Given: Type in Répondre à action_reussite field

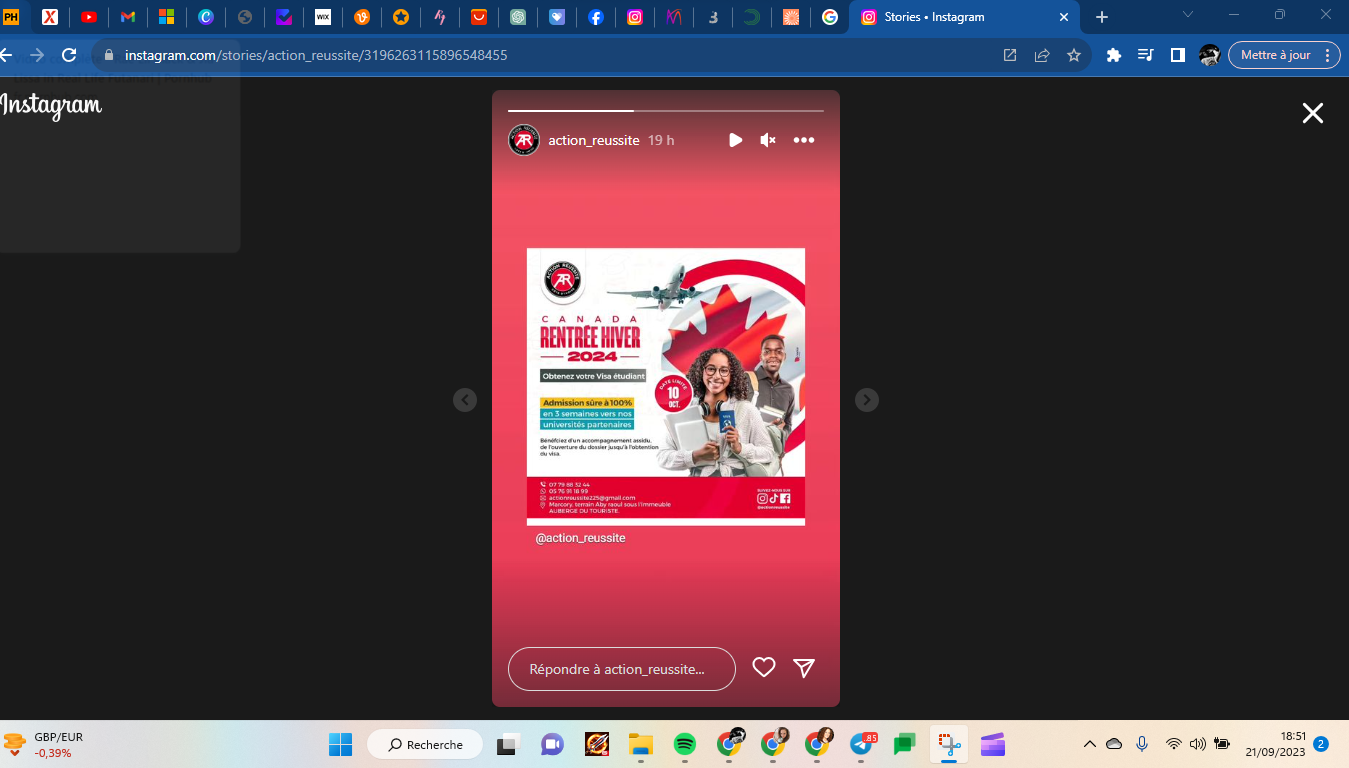Looking at the screenshot, I should (621, 669).
